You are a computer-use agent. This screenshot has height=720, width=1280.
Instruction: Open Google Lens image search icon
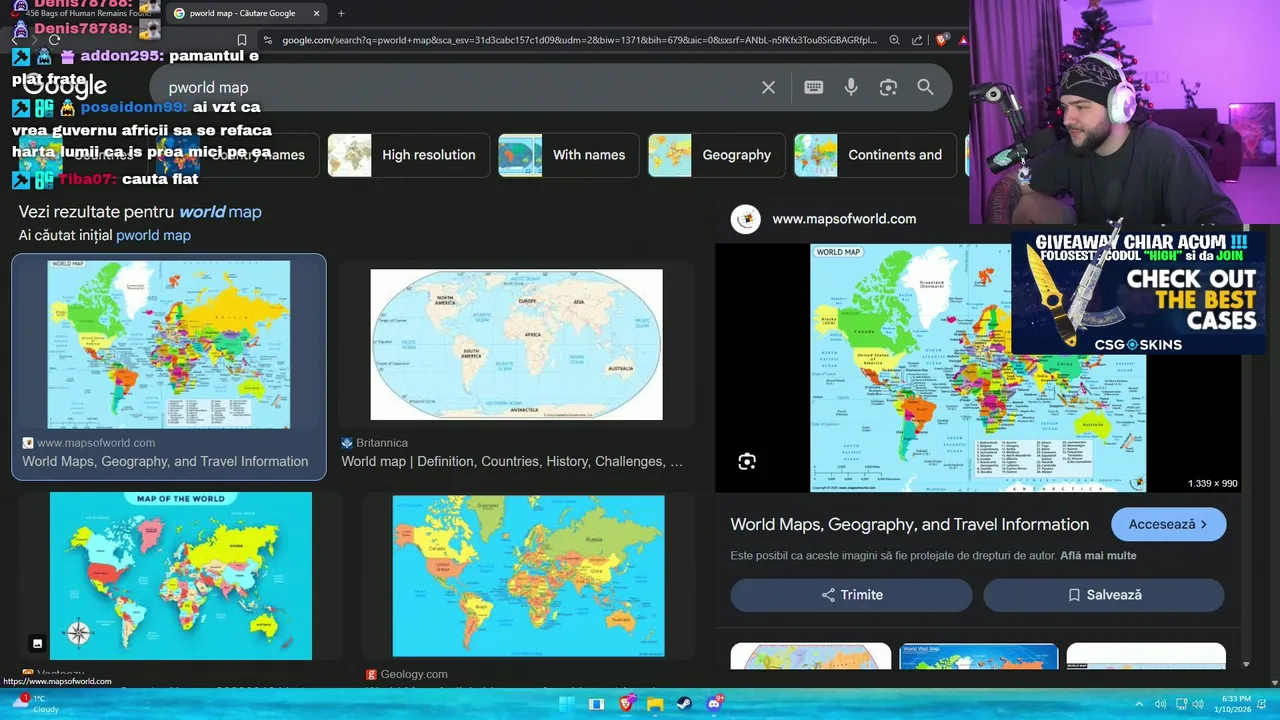coord(888,87)
